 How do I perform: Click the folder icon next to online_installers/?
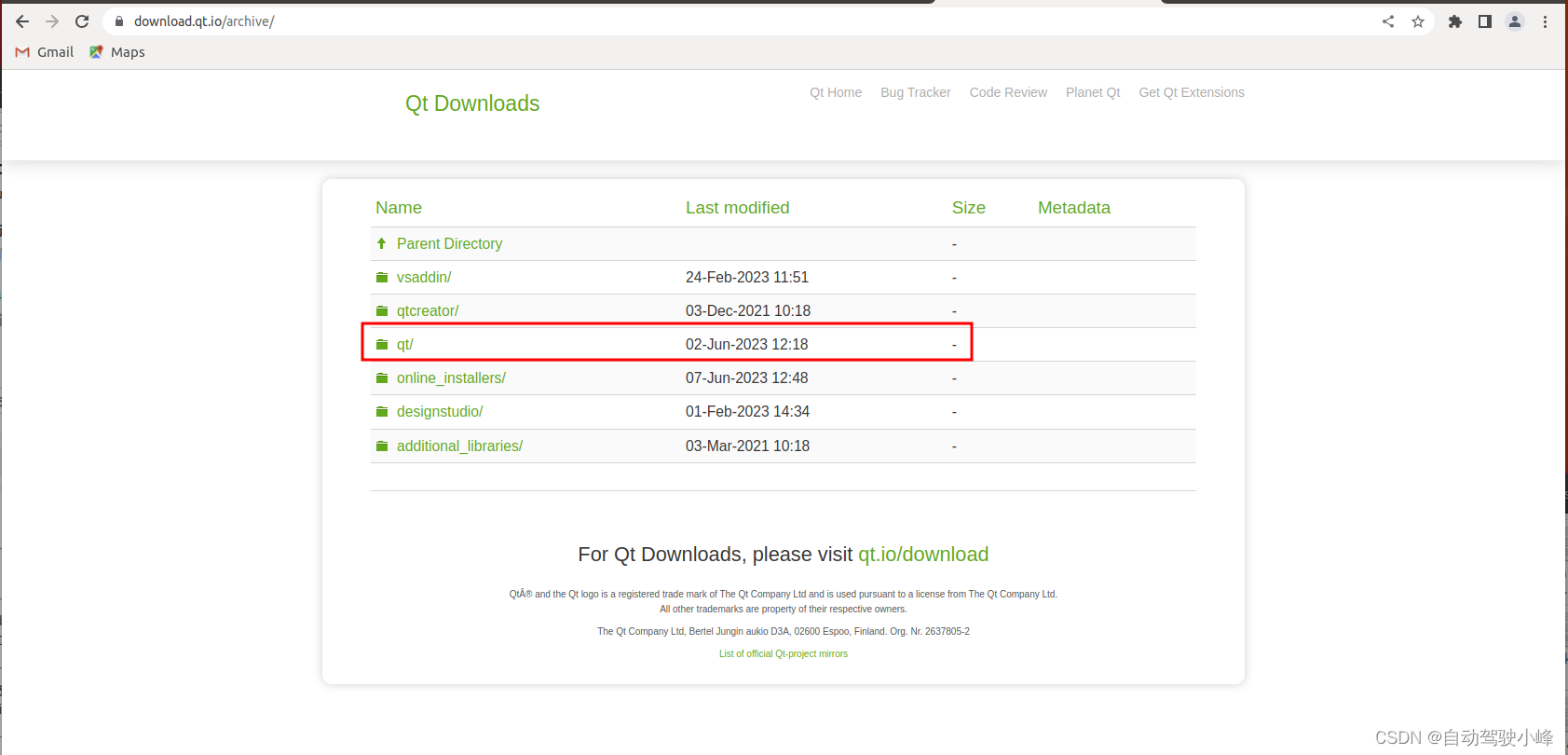click(x=382, y=377)
